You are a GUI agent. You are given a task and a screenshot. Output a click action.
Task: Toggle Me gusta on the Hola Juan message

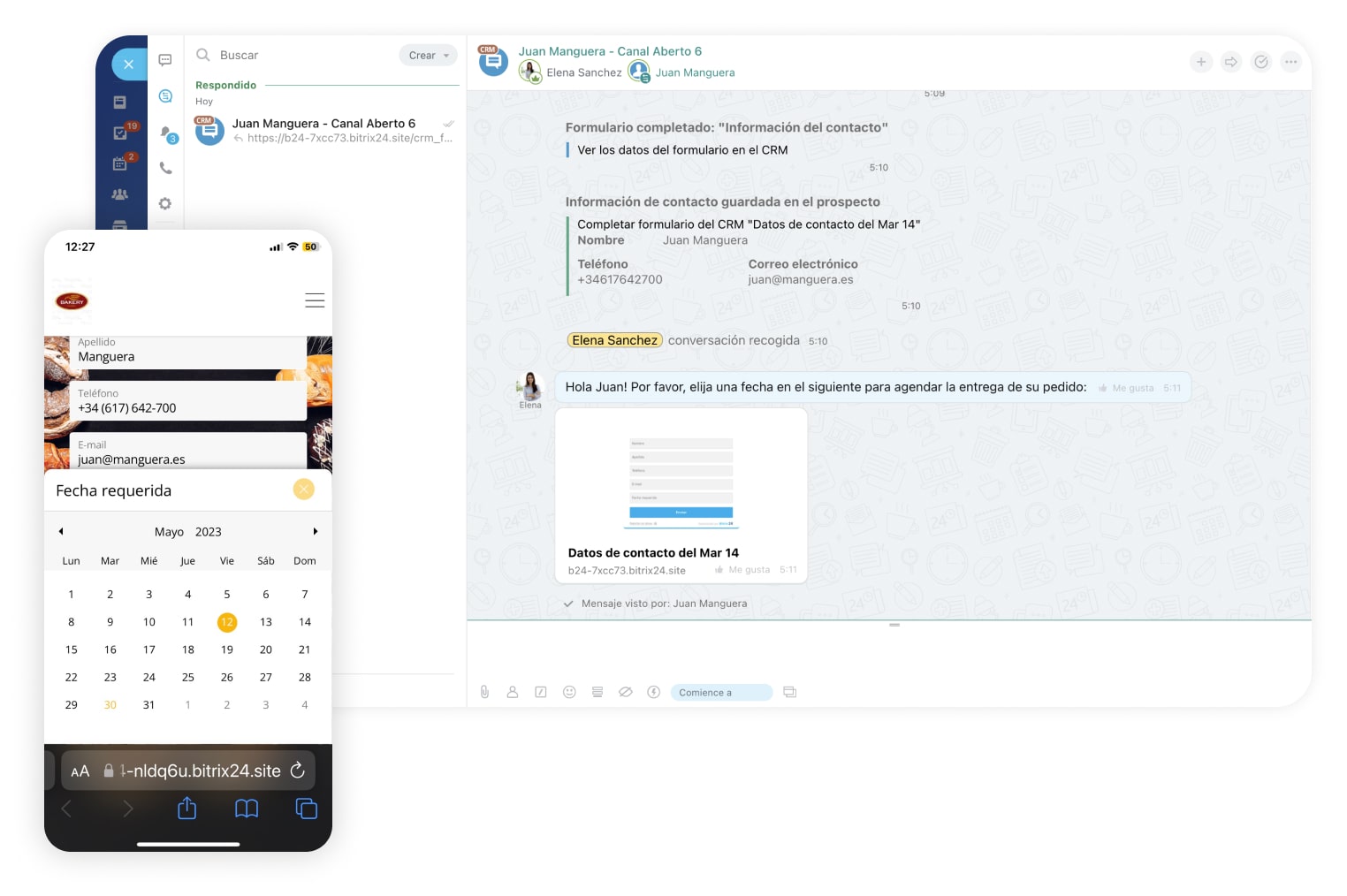click(x=1126, y=388)
